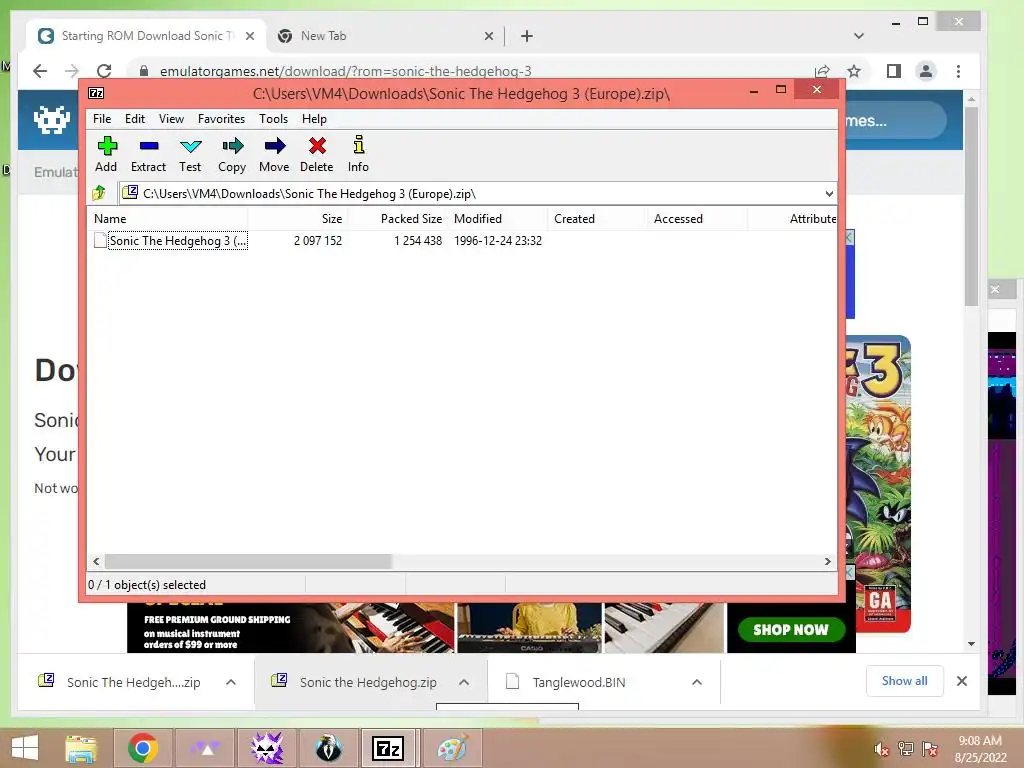Viewport: 1024px width, 768px height.
Task: Click the emulatorgames site logo
Action: click(52, 120)
